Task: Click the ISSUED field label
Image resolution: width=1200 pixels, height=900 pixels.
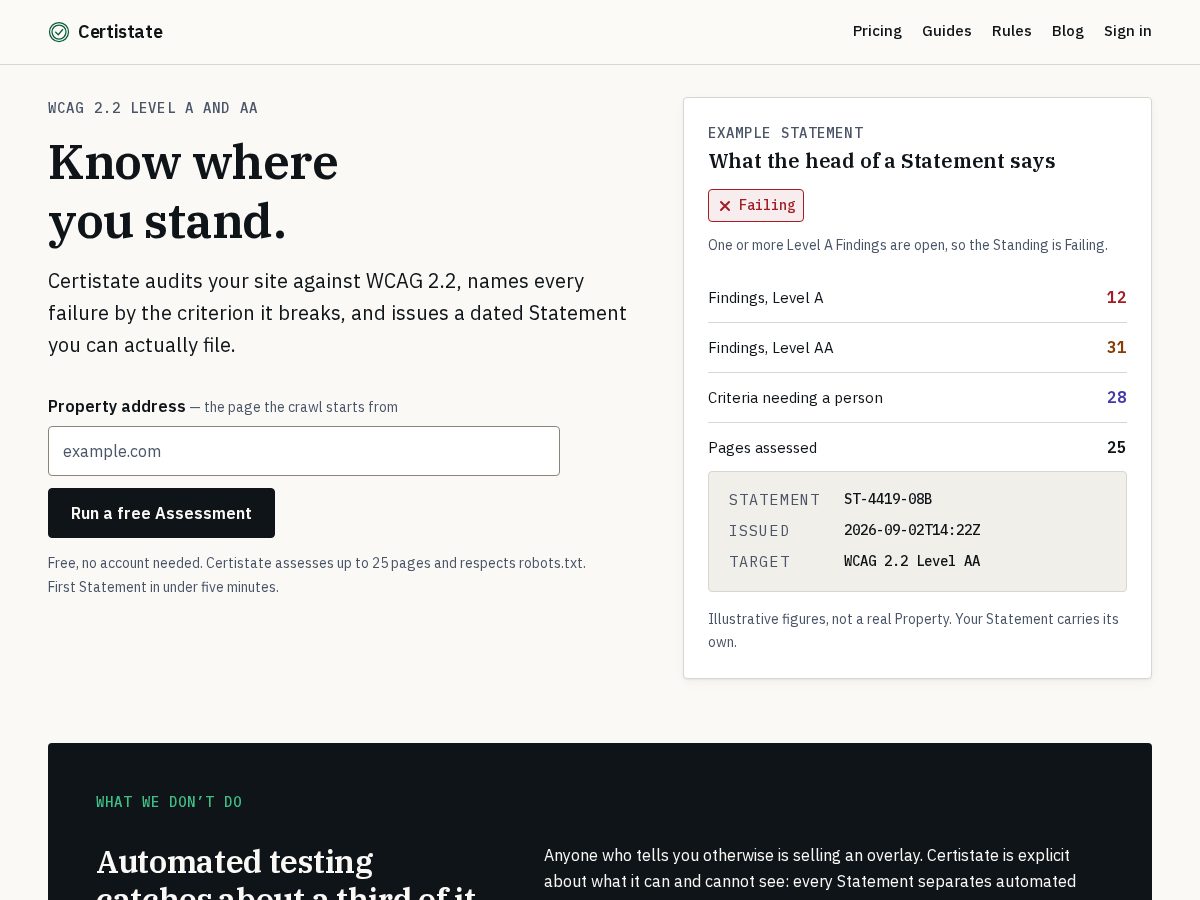Action: coord(759,531)
